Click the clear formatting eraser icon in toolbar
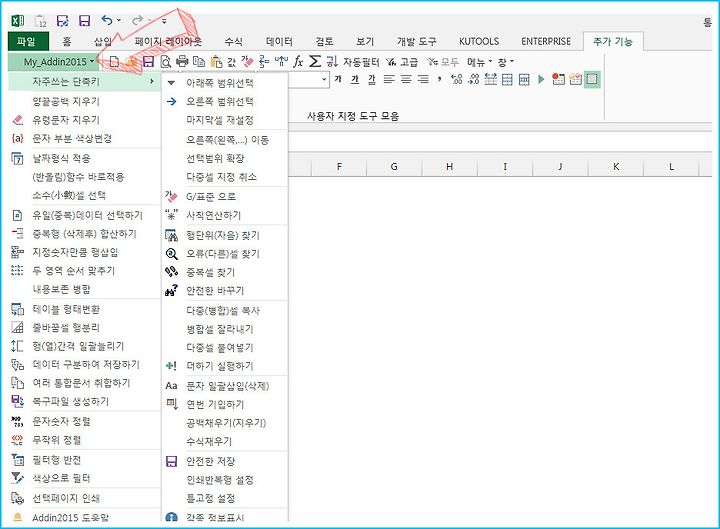 pyautogui.click(x=248, y=61)
